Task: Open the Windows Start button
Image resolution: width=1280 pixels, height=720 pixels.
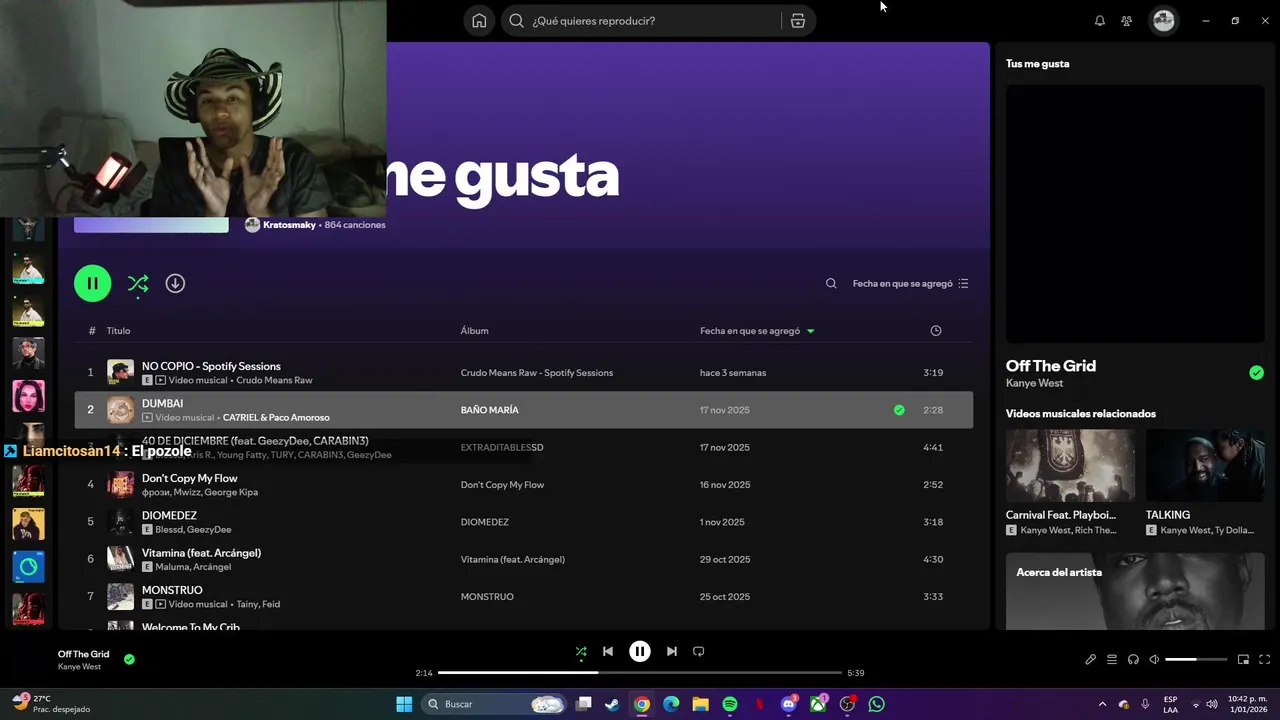Action: click(404, 704)
